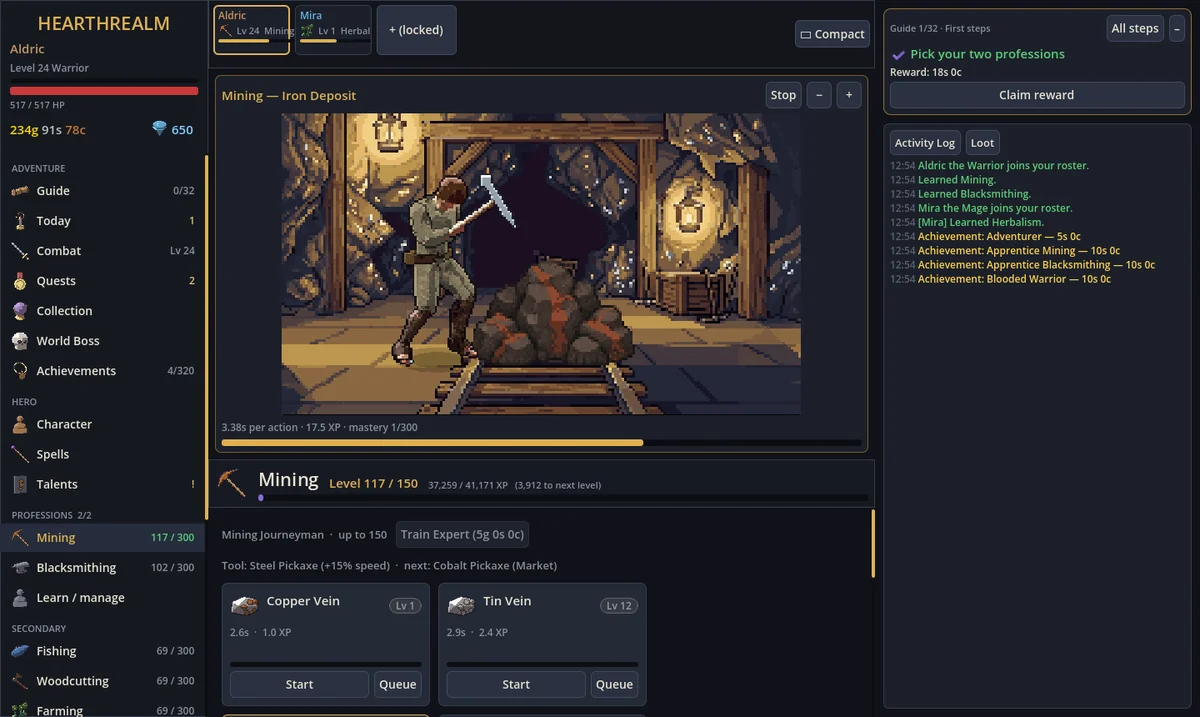Open the All steps guide list

1135,28
